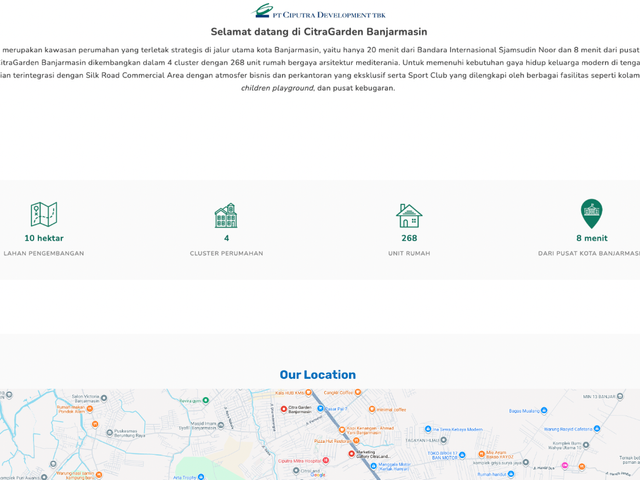This screenshot has width=640, height=480.
Task: Select the Salon Victoria Banjarmasin map pin
Action: click(x=104, y=398)
